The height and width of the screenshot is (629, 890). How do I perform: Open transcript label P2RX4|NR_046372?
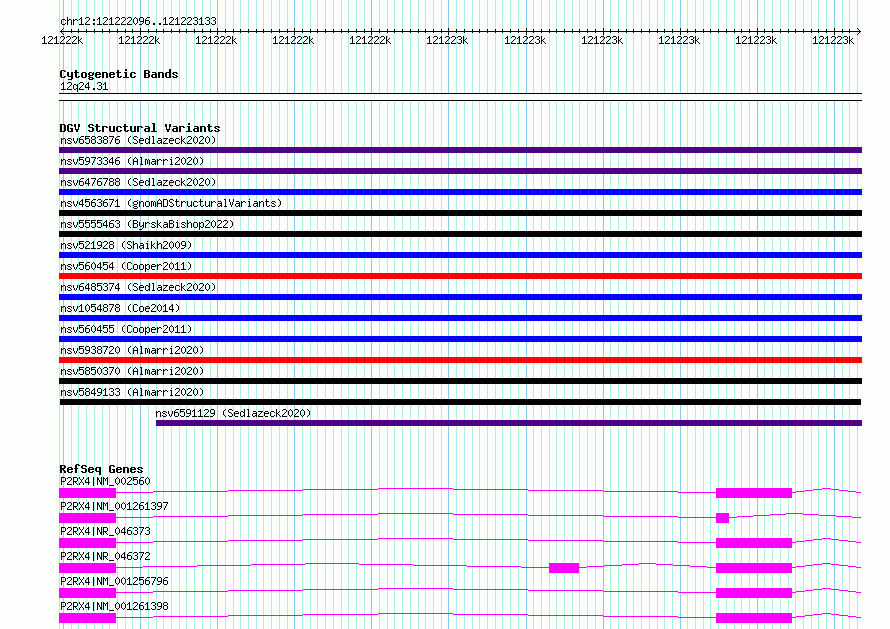click(x=105, y=556)
